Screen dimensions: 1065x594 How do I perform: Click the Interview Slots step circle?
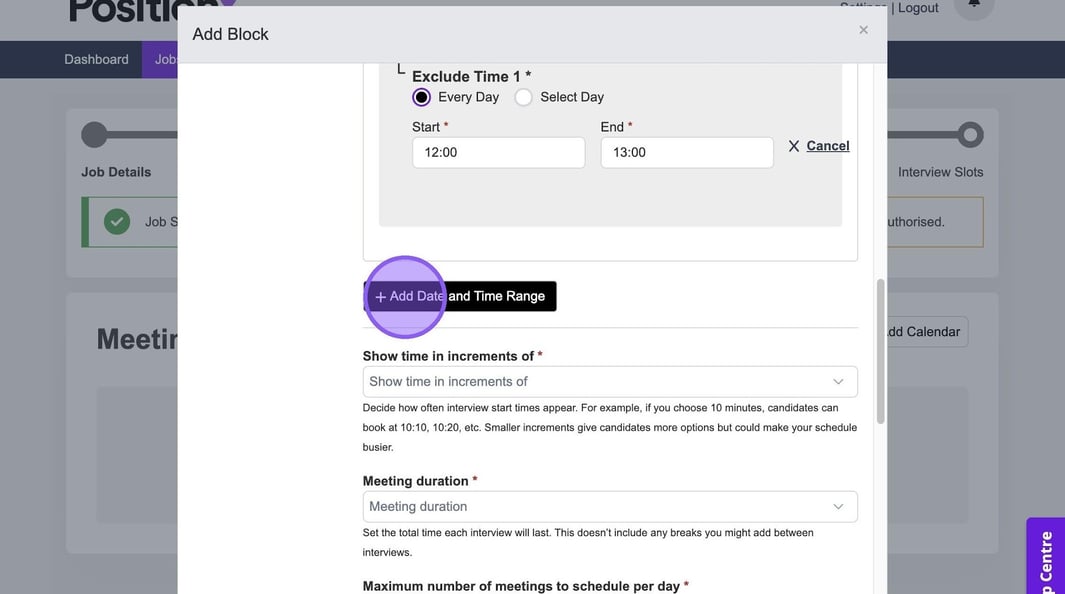click(x=969, y=135)
